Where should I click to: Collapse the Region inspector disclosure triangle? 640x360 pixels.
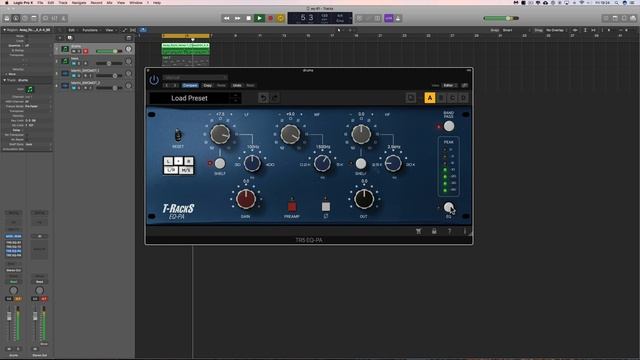pos(4,30)
